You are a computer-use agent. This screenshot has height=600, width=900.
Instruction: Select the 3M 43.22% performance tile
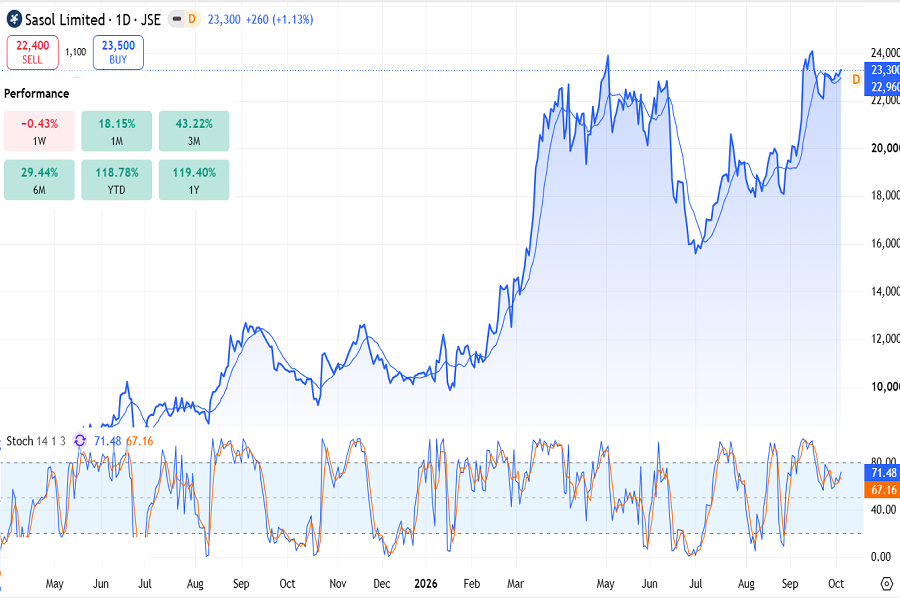click(194, 131)
